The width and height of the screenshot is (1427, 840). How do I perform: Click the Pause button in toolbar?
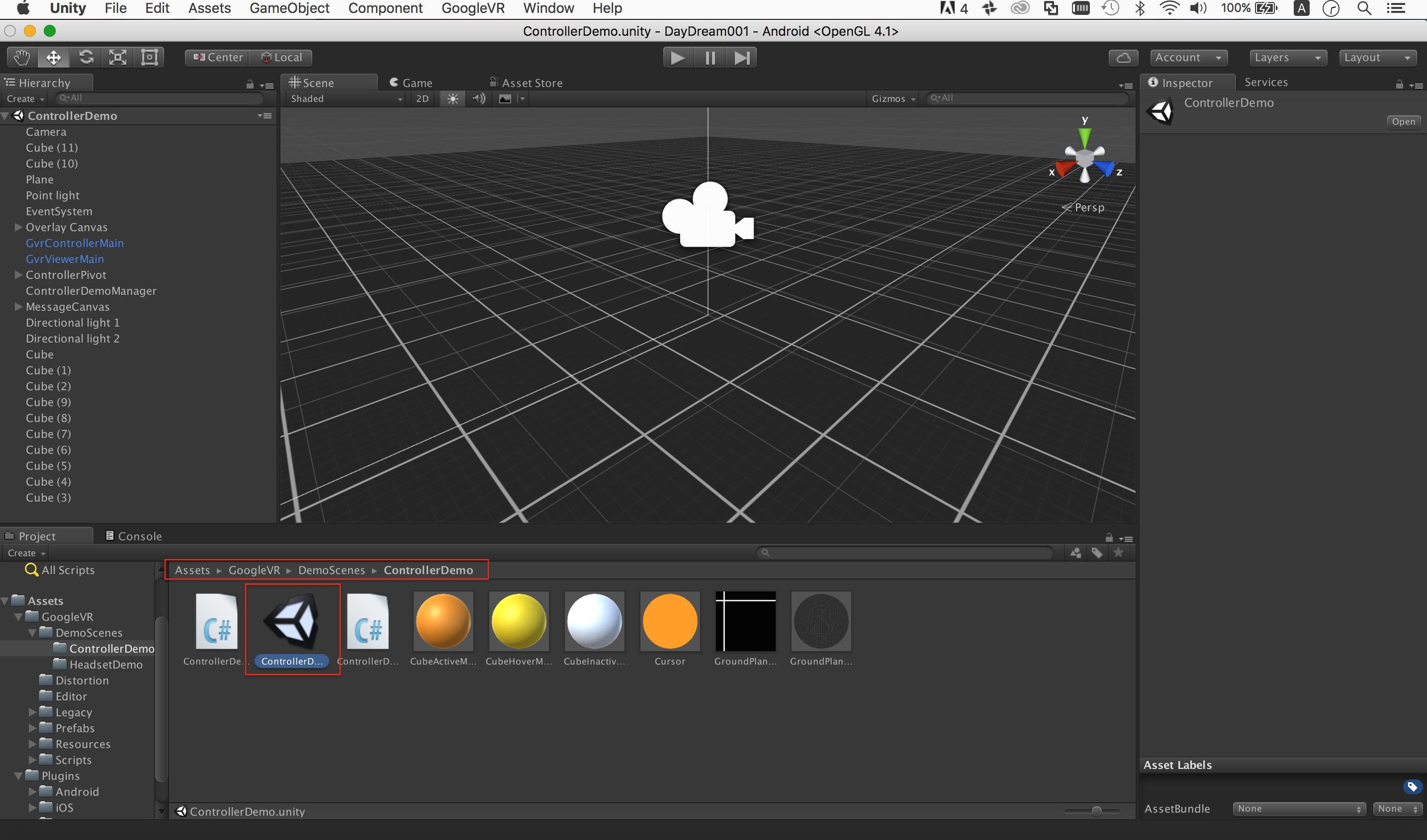pos(711,57)
